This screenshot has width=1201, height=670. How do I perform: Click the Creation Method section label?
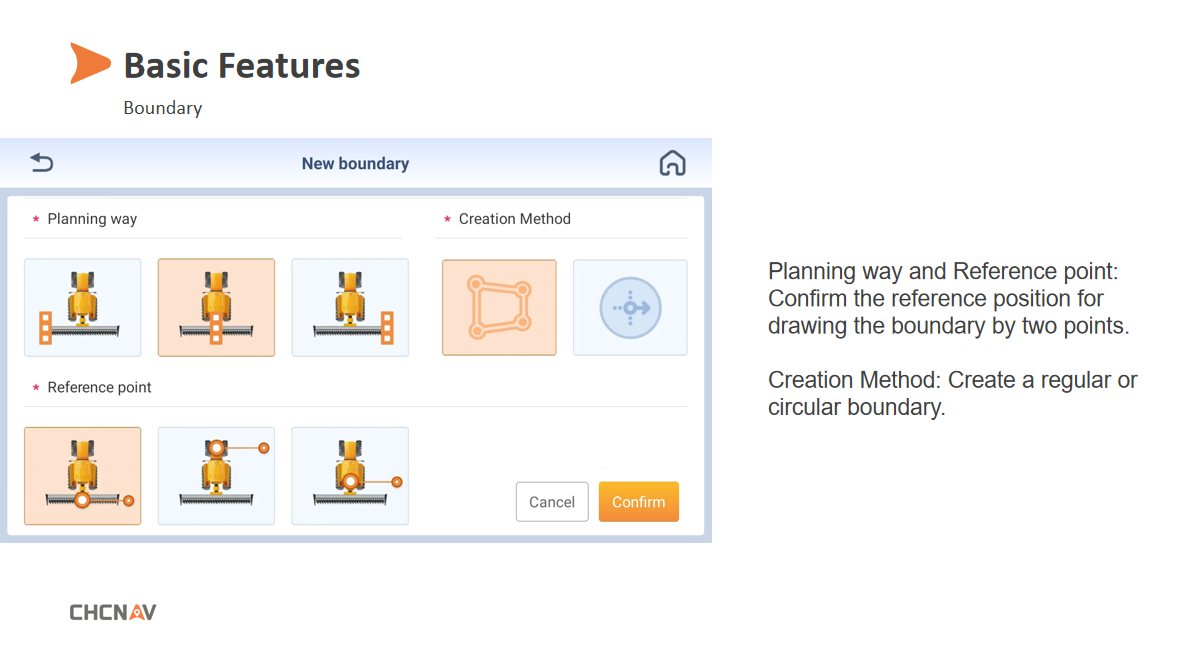coord(514,219)
